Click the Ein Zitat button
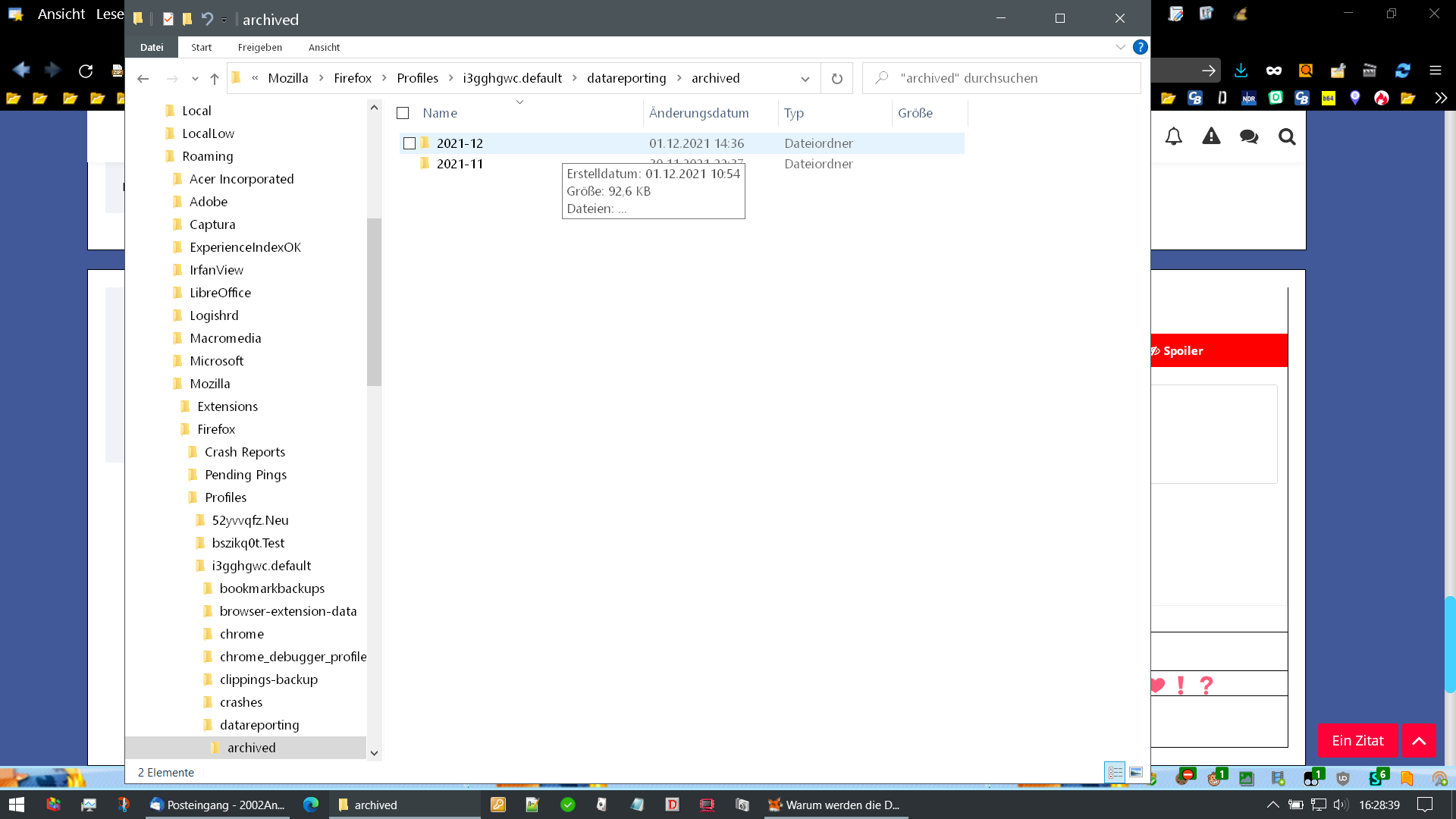 (x=1357, y=740)
